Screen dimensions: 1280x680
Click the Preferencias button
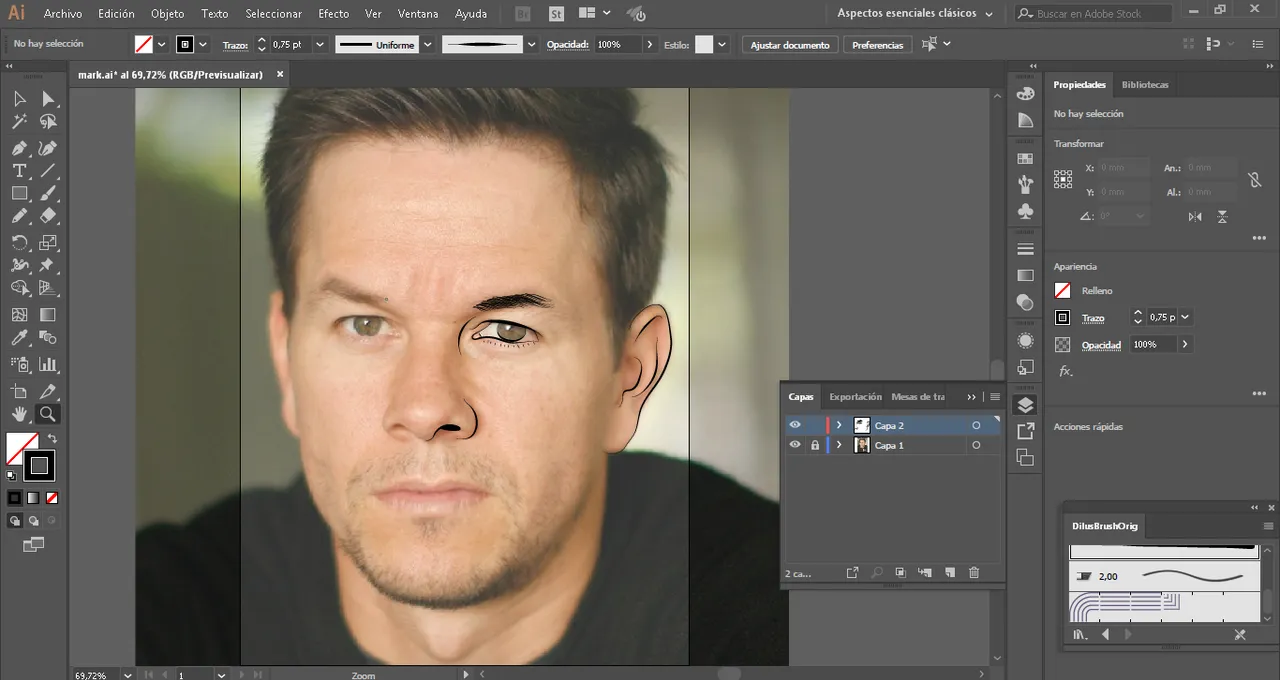pos(877,45)
